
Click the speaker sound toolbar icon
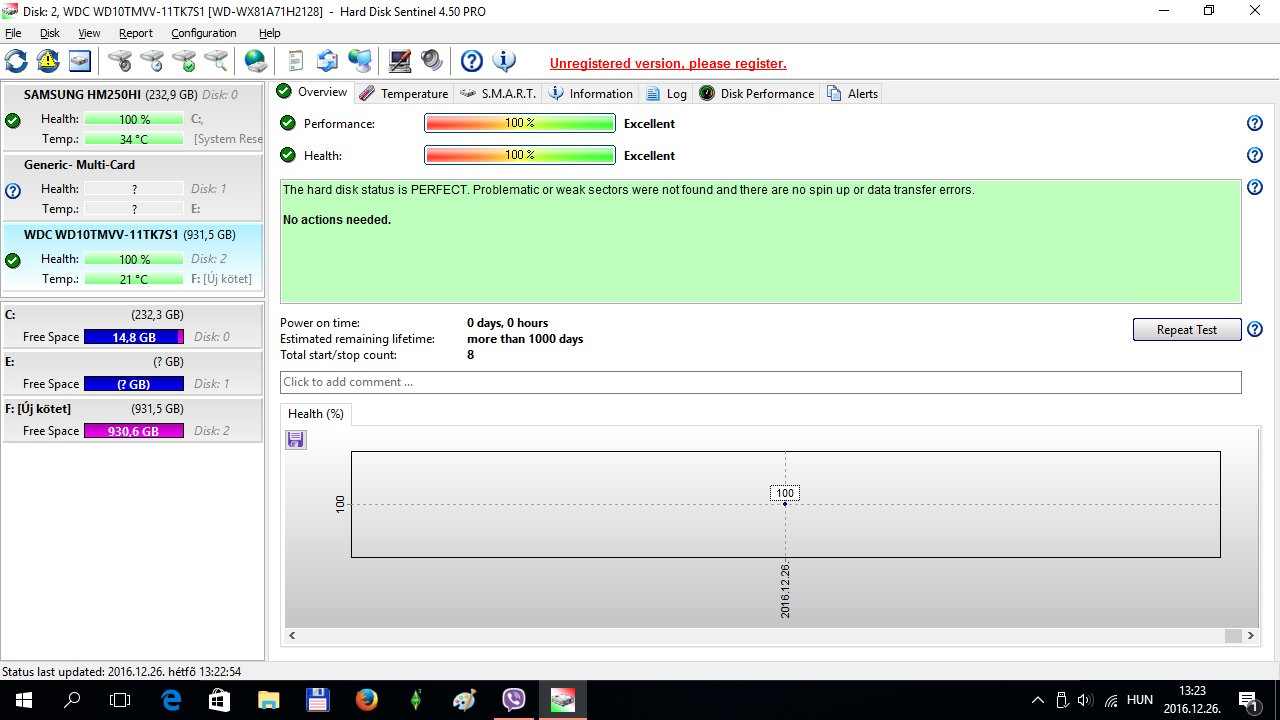pyautogui.click(x=432, y=61)
